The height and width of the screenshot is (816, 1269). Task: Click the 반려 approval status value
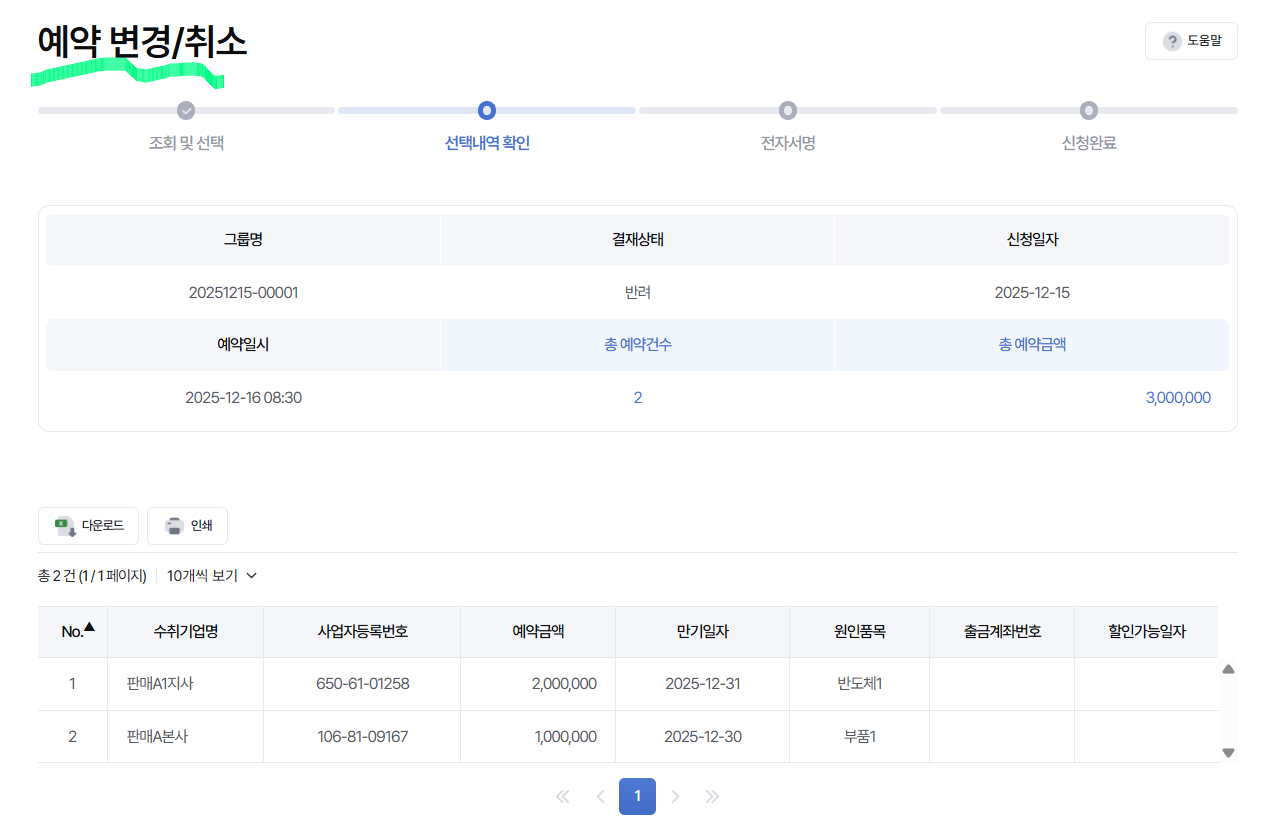tap(637, 293)
